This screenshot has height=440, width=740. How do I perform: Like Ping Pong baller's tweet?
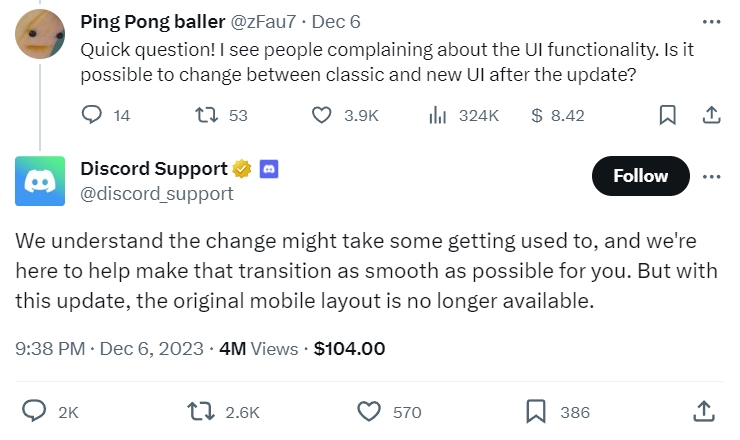tap(322, 116)
